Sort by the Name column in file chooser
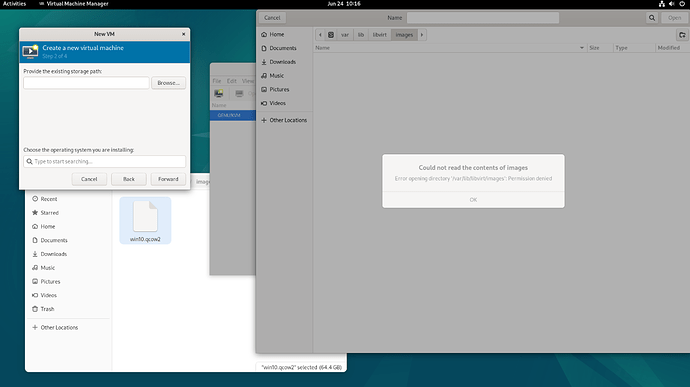The height and width of the screenshot is (387, 690). (x=451, y=48)
